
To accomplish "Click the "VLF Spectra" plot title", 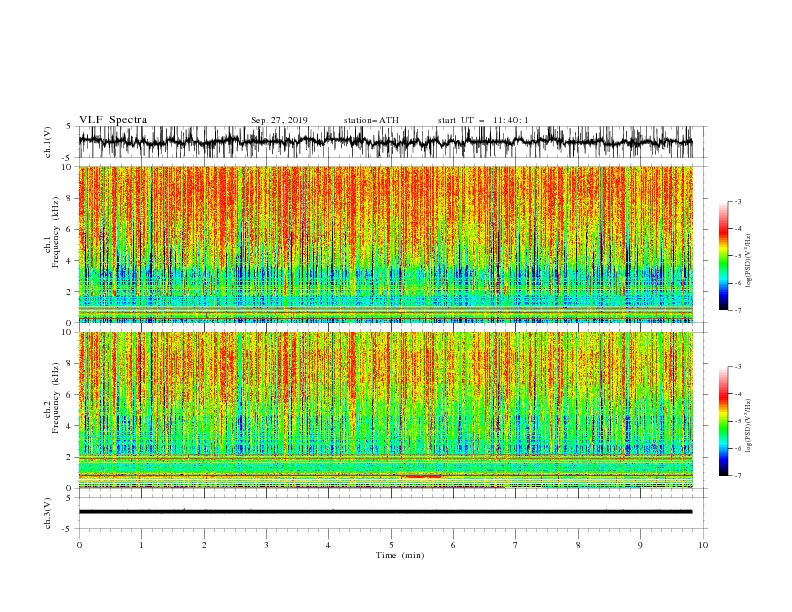I will [x=113, y=120].
